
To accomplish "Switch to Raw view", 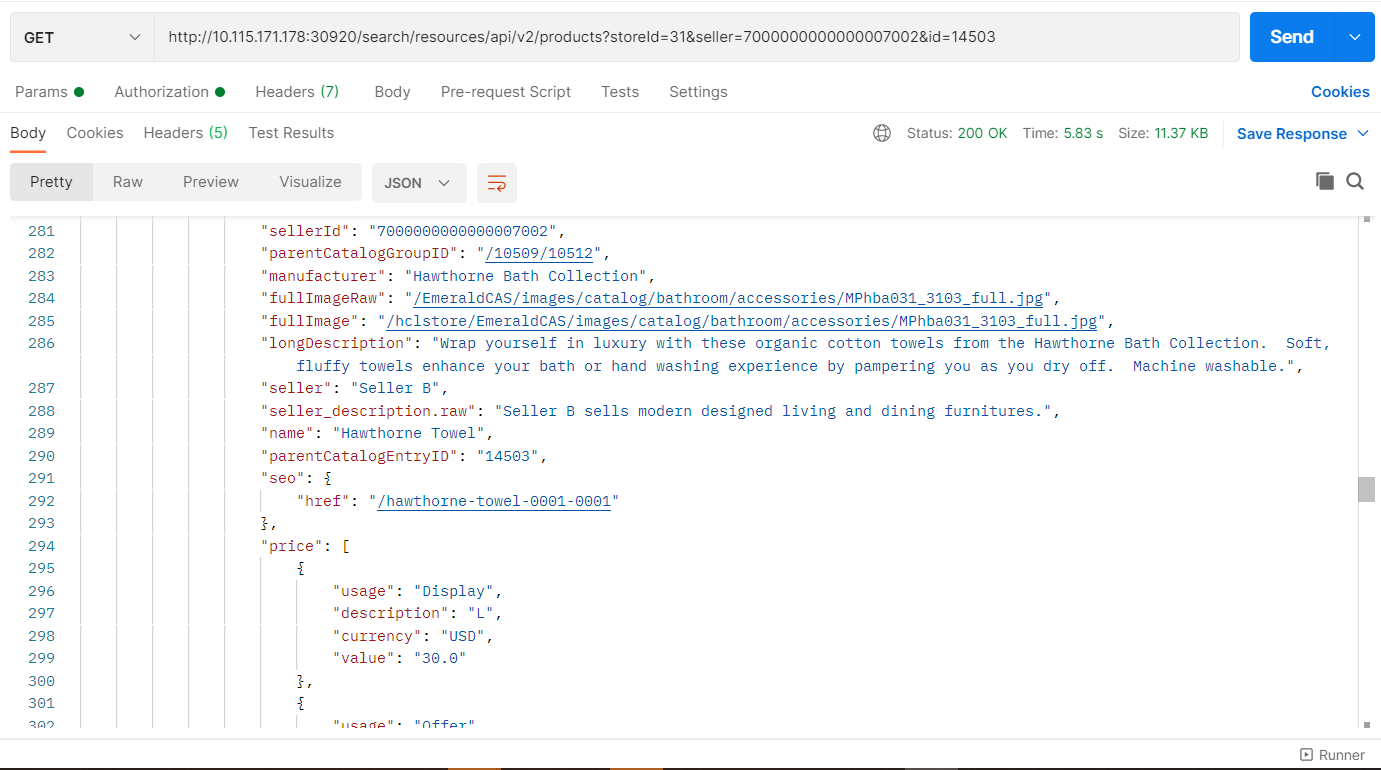I will tap(128, 182).
